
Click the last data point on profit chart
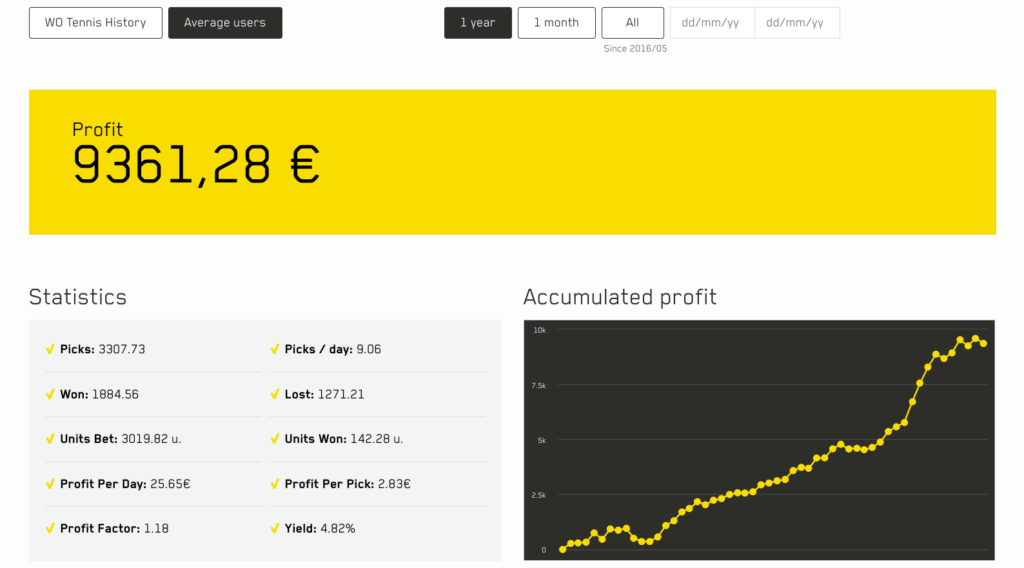click(x=984, y=344)
